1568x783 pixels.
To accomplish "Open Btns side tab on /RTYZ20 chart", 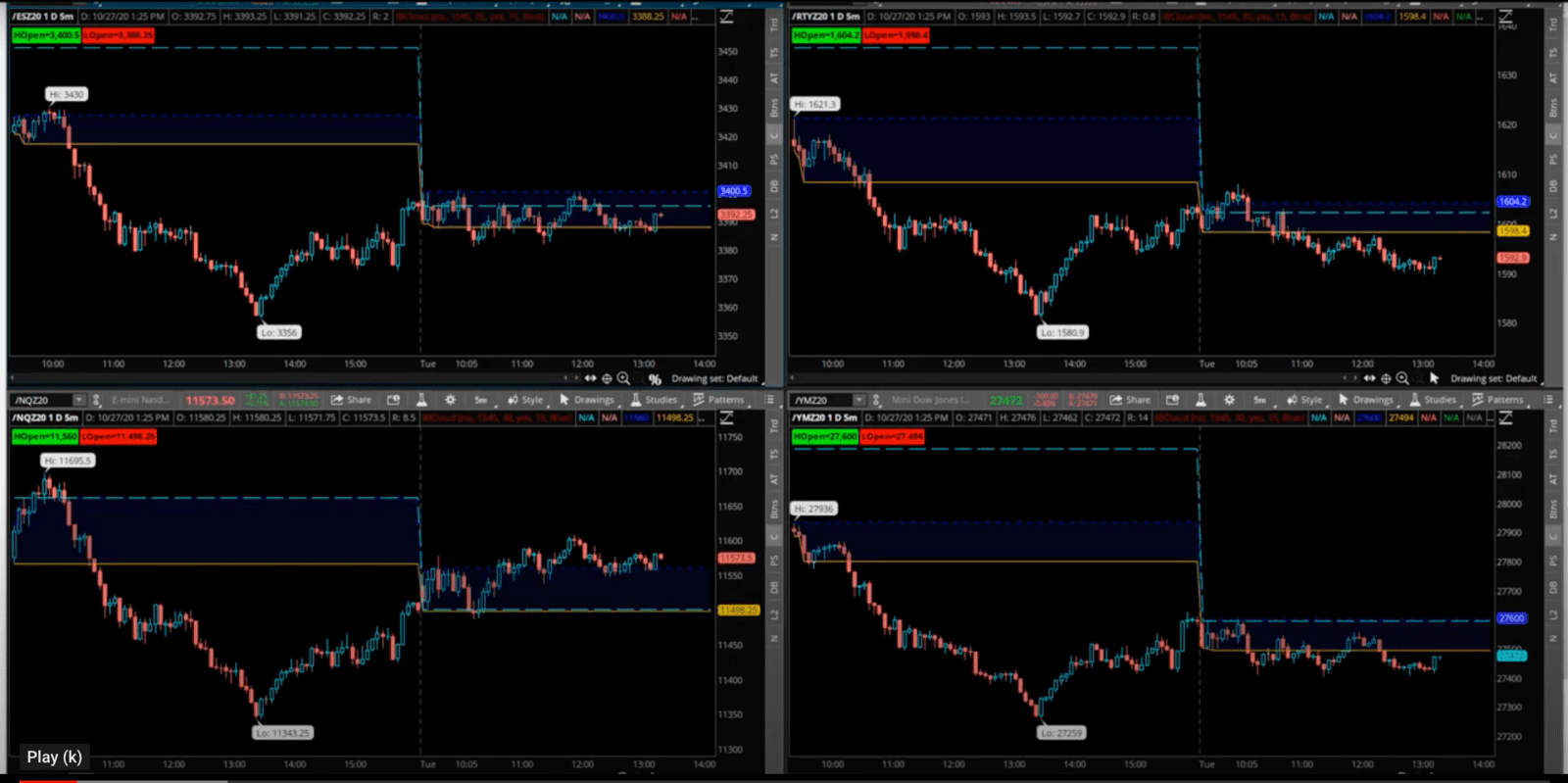I will click(x=1552, y=107).
